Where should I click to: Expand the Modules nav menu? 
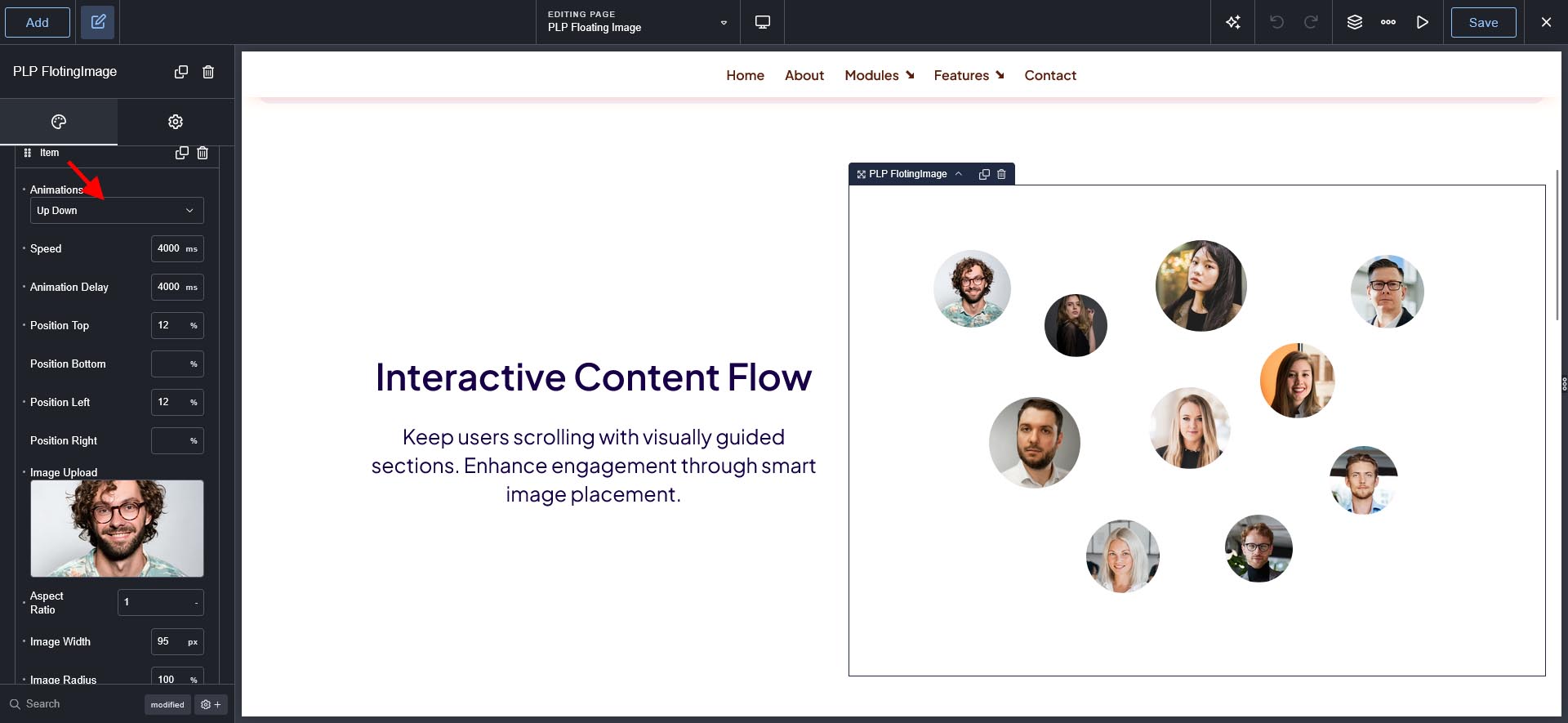880,75
